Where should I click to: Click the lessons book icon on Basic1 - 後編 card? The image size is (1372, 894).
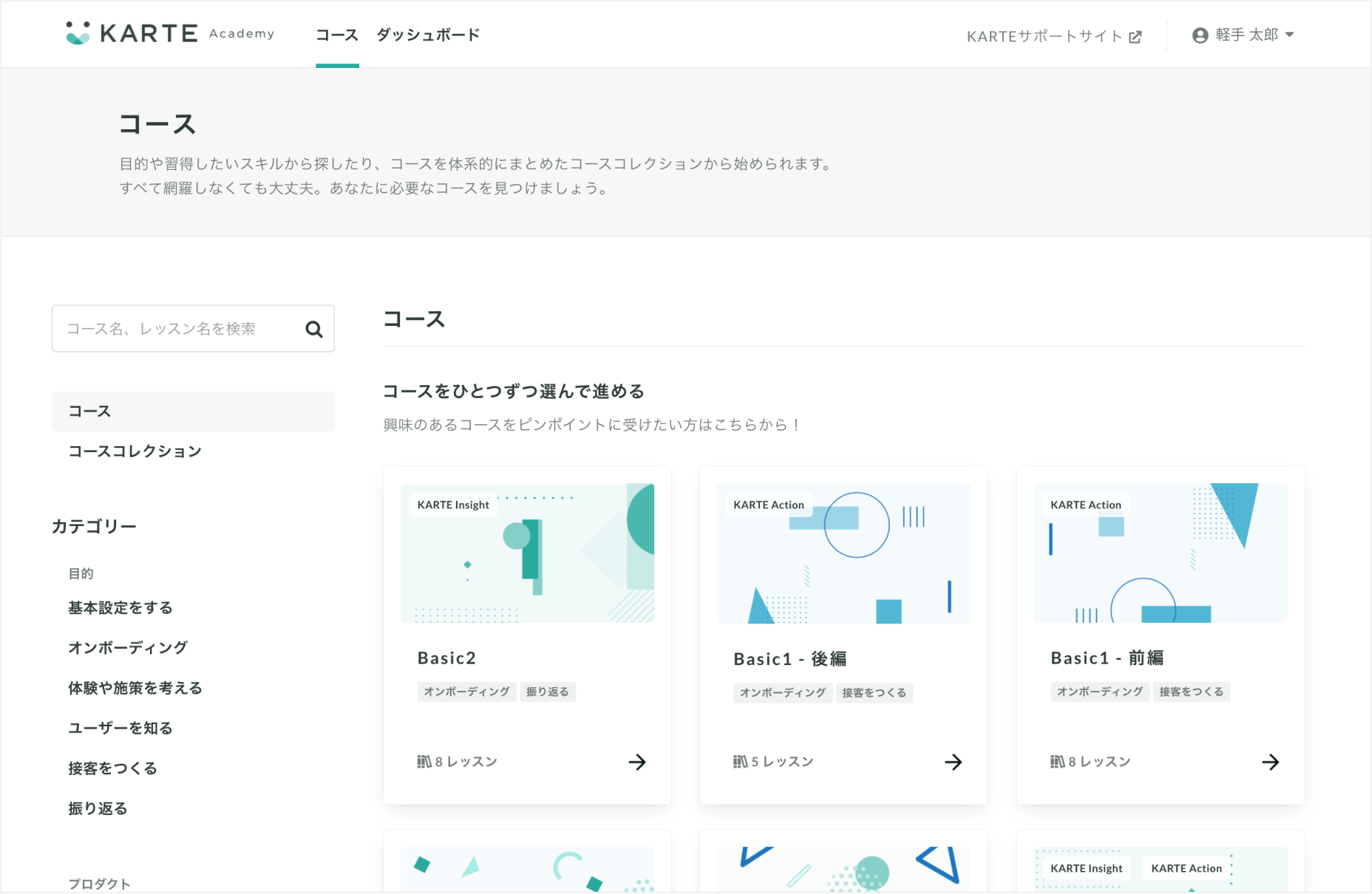[741, 762]
